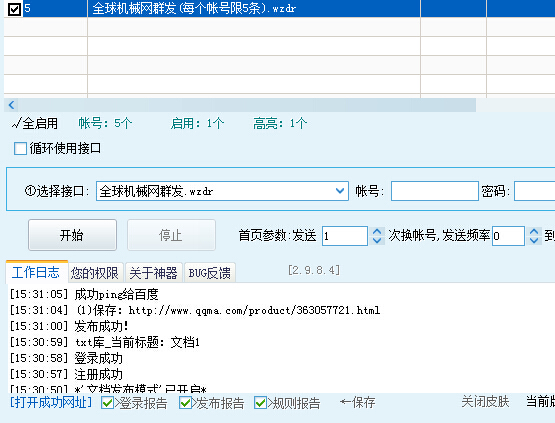Viewport: 555px width, 423px height.
Task: Click the ←保存 save link
Action: [x=357, y=402]
